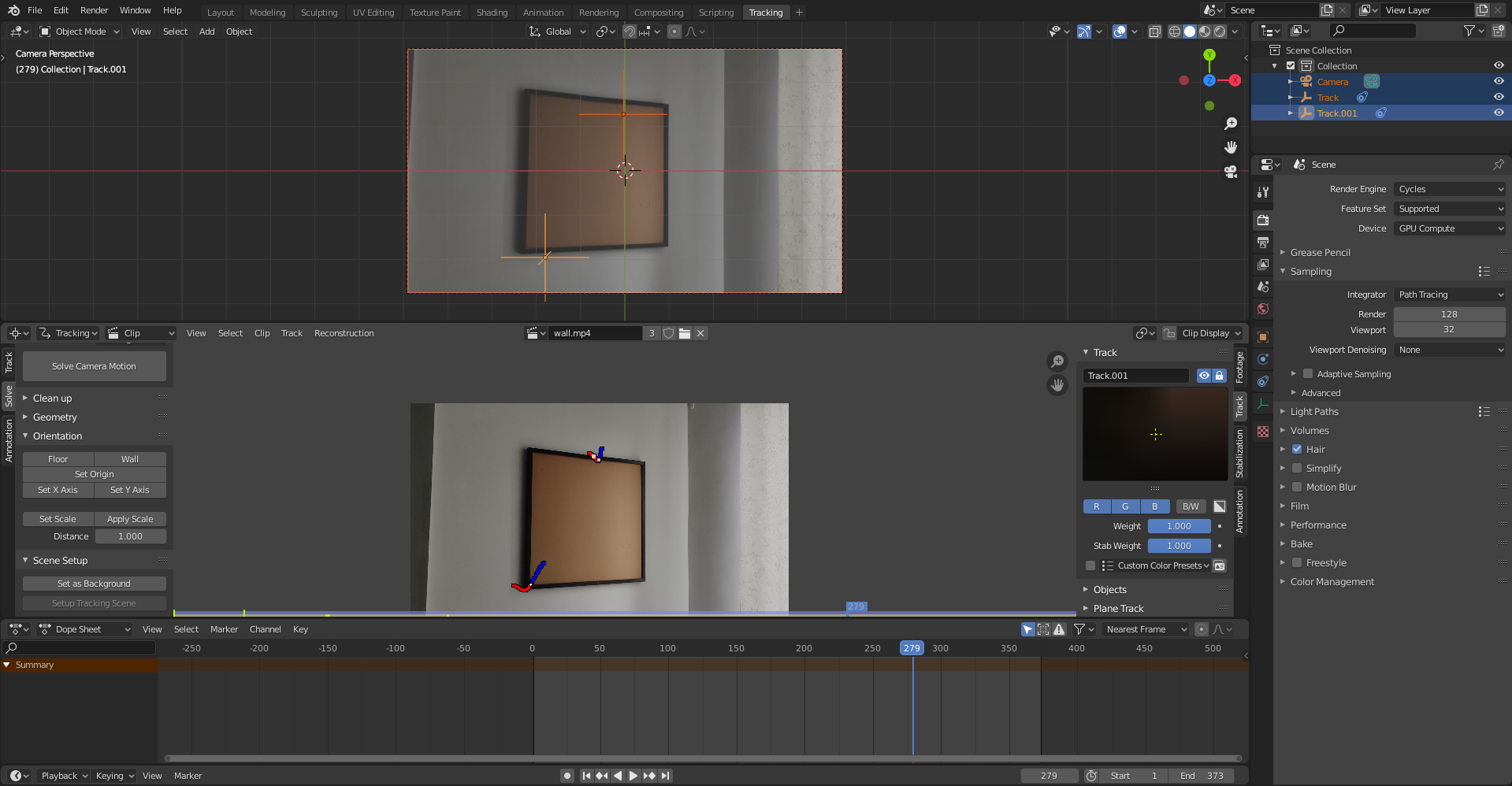Open the Output properties tab icon
Viewport: 1512px width, 786px height.
point(1263,243)
